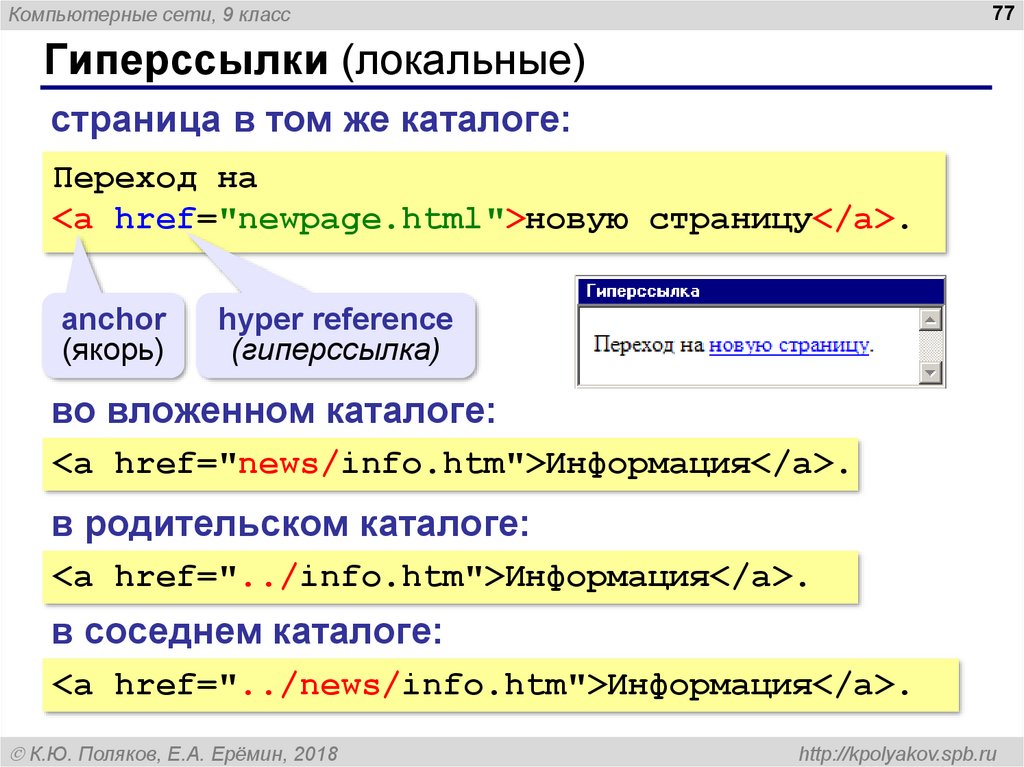This screenshot has height=767, width=1024.
Task: Click the heading 'во вложенном каталоге:'
Action: (274, 412)
